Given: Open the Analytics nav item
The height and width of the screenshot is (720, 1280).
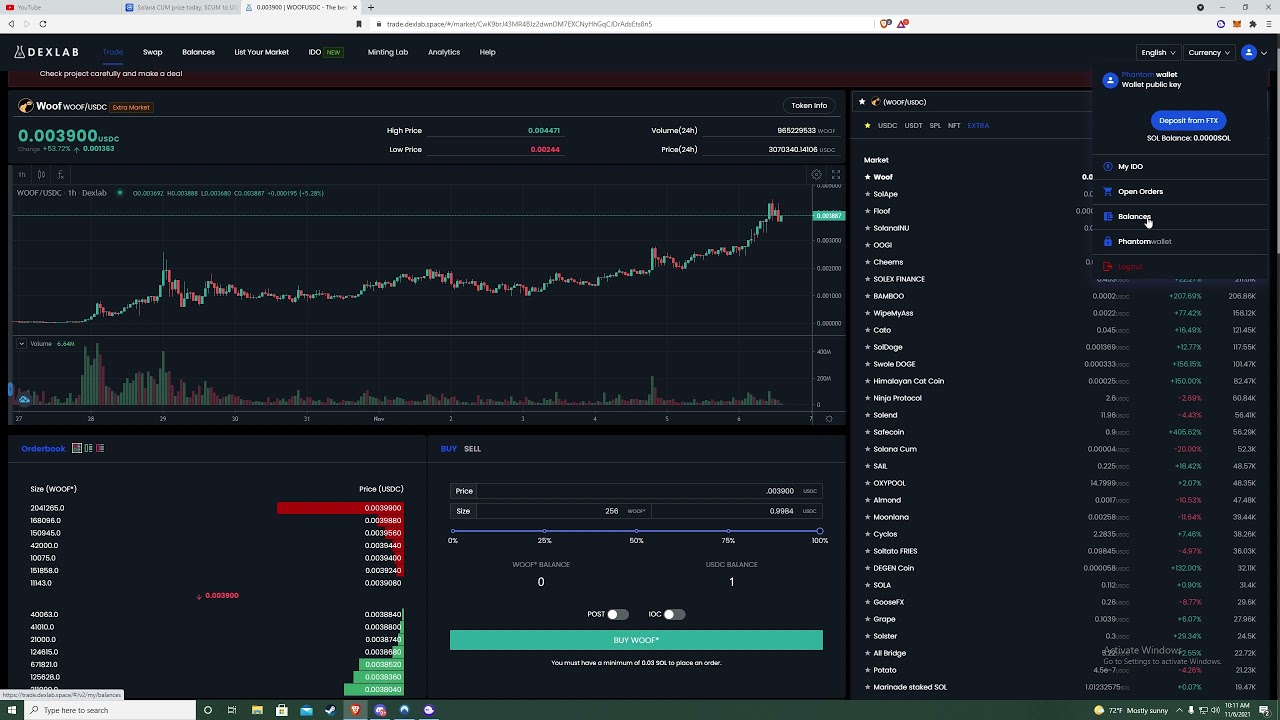Looking at the screenshot, I should point(444,52).
